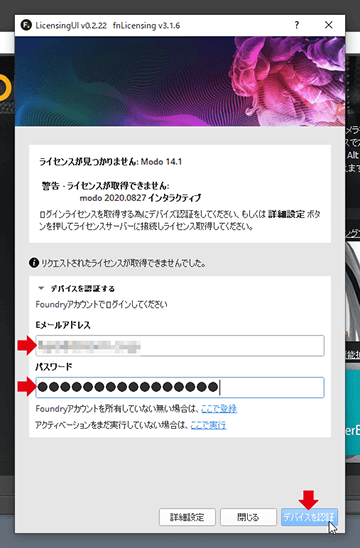Click the info icon beside license request message

tap(34, 262)
